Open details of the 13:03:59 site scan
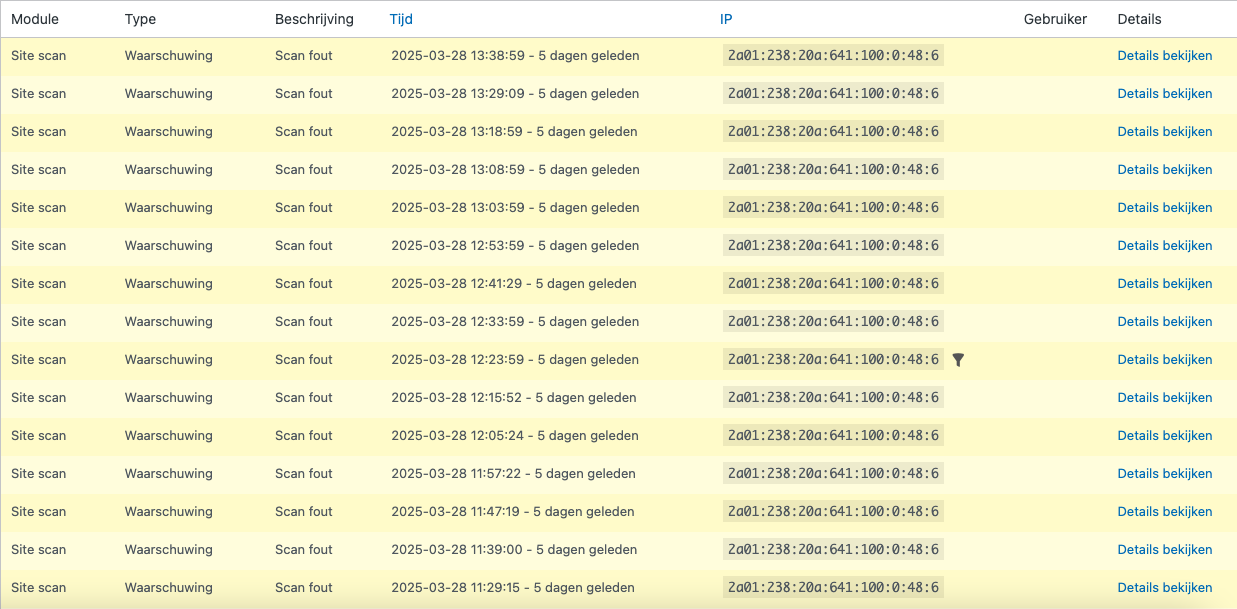Image resolution: width=1237 pixels, height=609 pixels. pyautogui.click(x=1164, y=208)
